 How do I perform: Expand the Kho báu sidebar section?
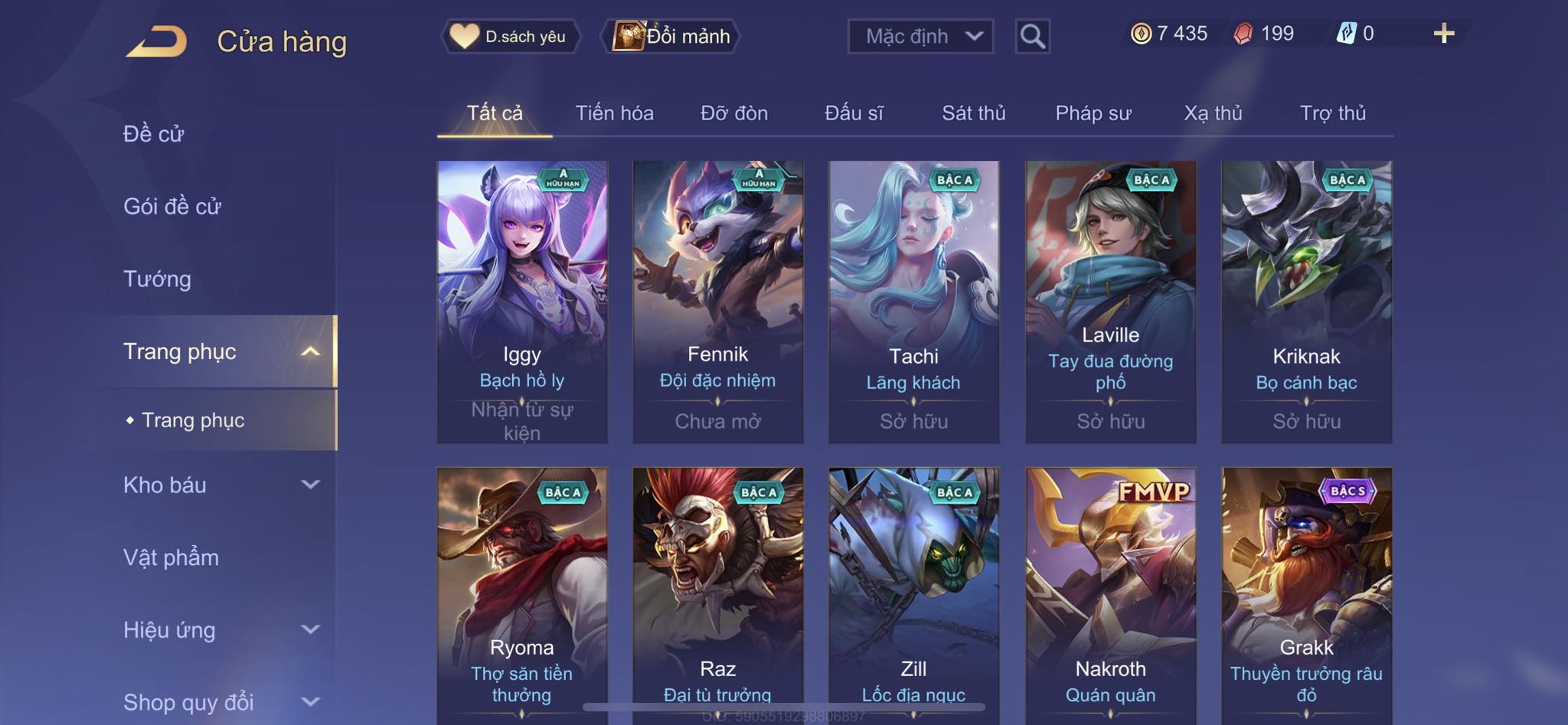tap(310, 485)
